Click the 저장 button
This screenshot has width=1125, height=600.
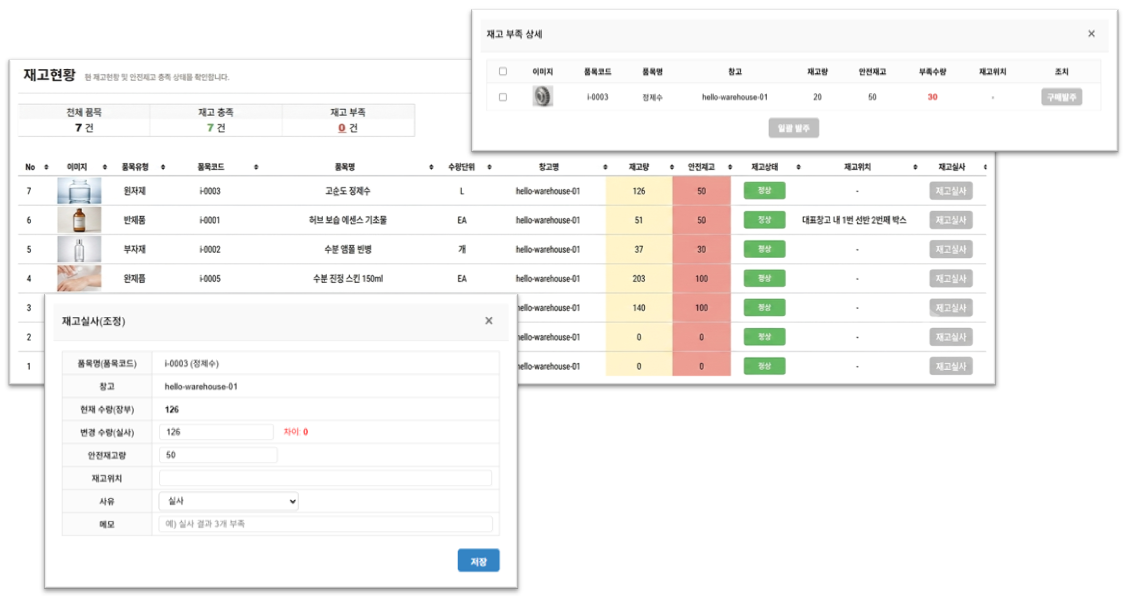pos(479,561)
